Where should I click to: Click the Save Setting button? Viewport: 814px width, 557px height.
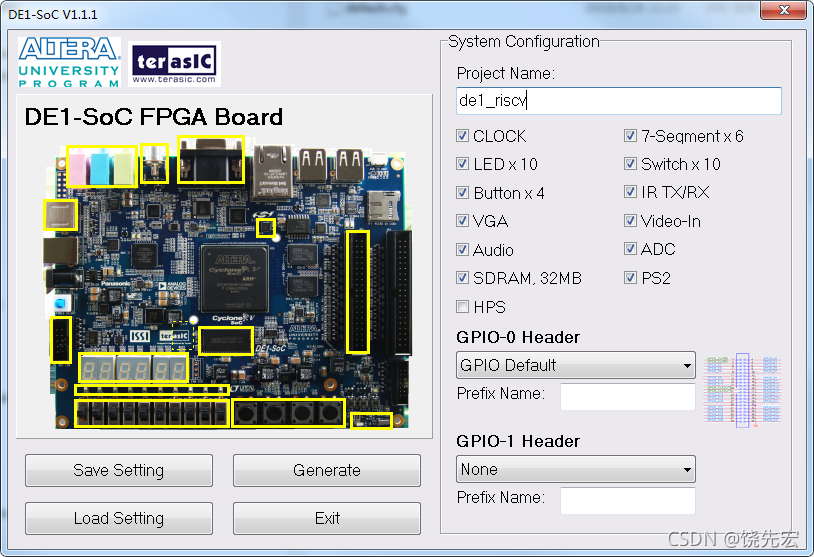(x=119, y=470)
